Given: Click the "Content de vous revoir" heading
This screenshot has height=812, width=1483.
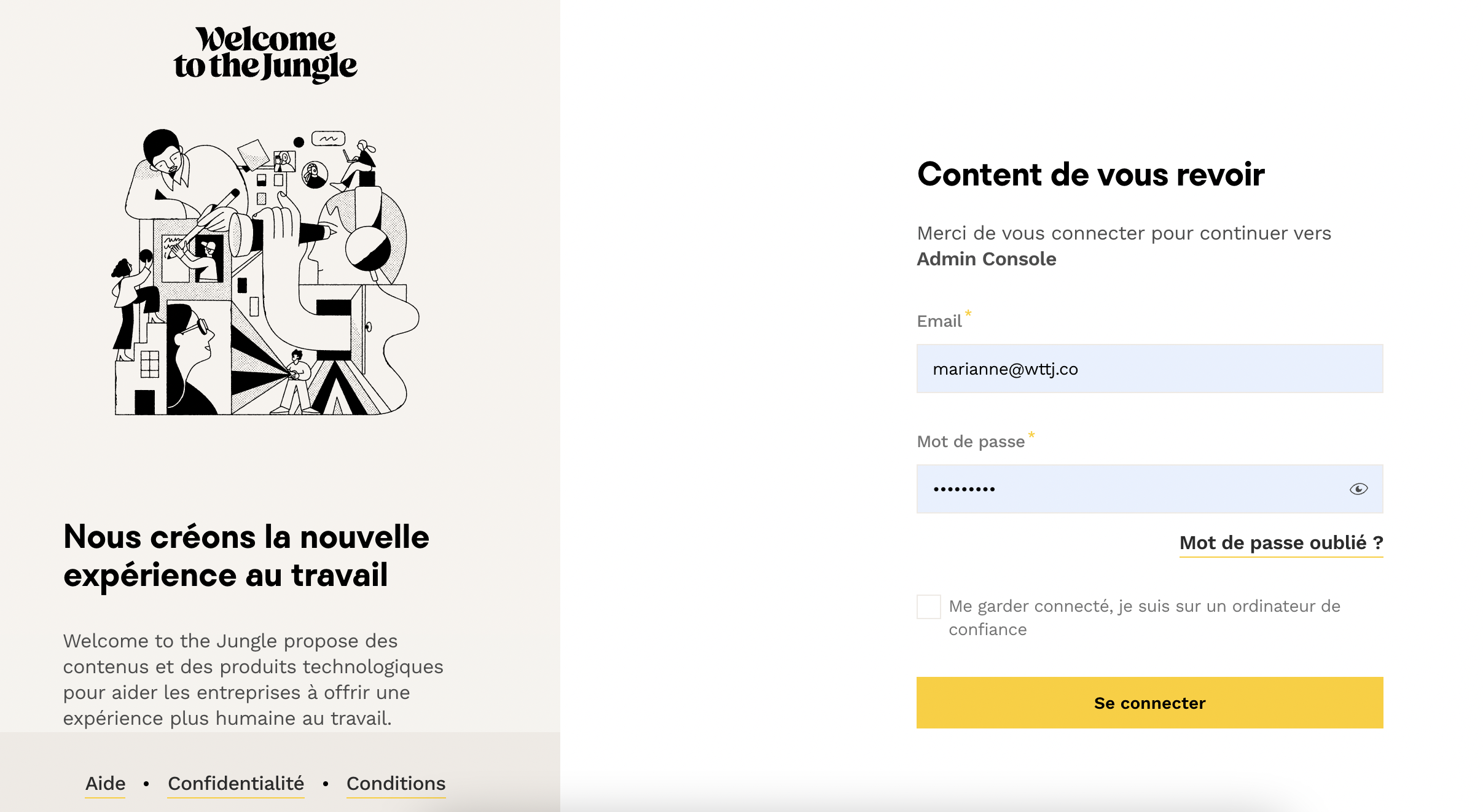Looking at the screenshot, I should (x=1090, y=174).
